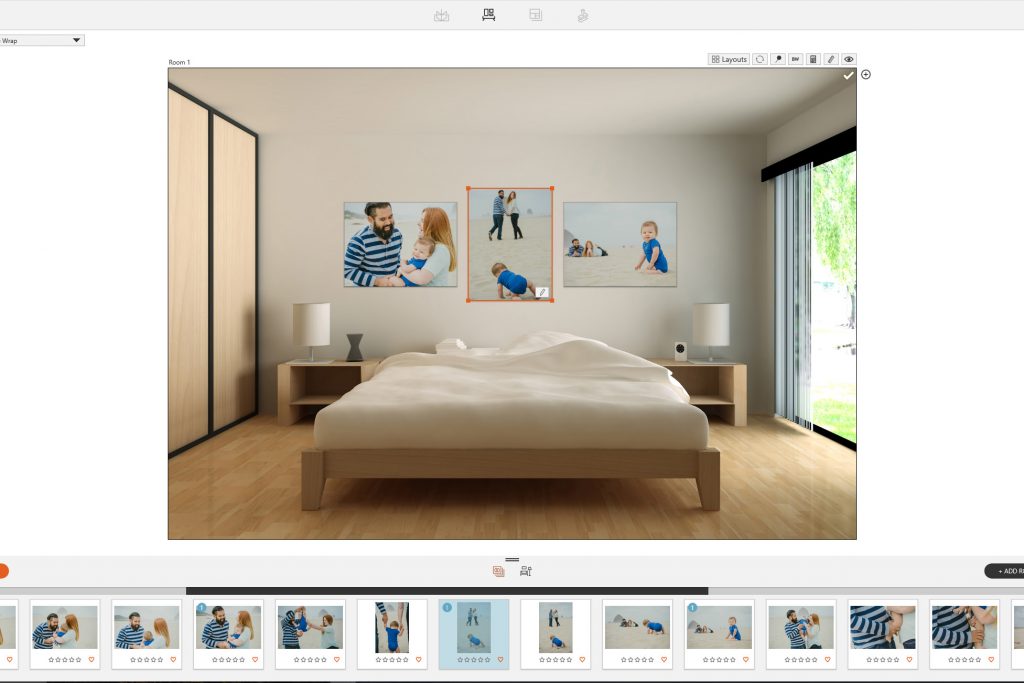Toggle the eye visibility icon
This screenshot has height=683, width=1024.
848,59
